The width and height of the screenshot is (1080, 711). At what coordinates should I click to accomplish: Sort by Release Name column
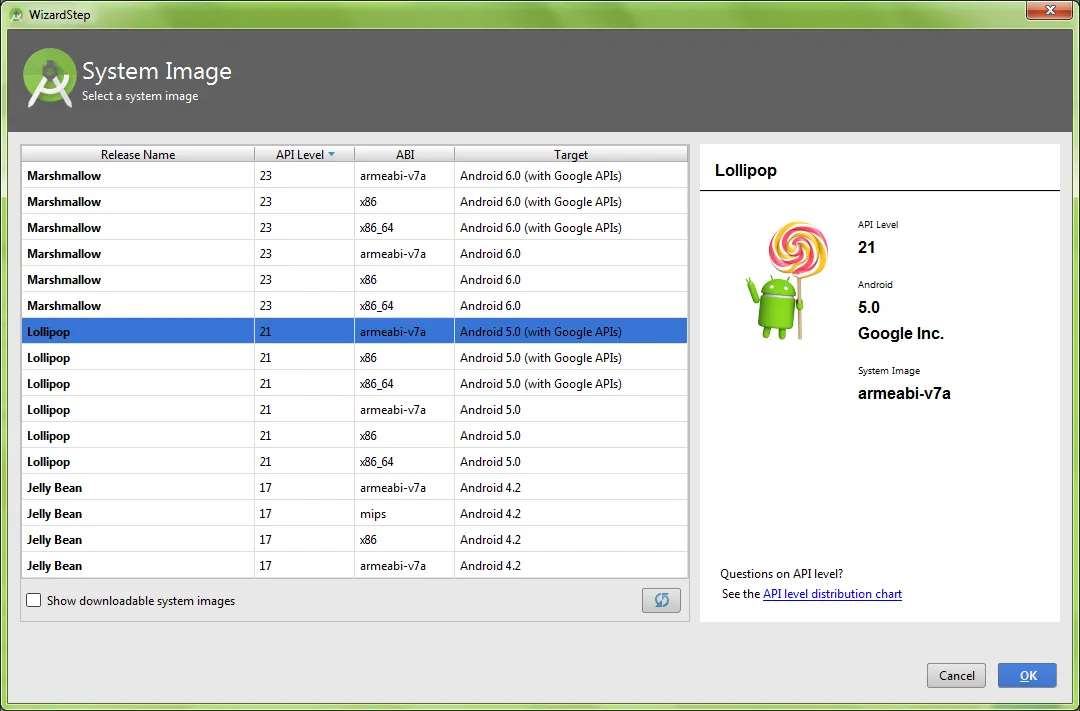pyautogui.click(x=138, y=154)
